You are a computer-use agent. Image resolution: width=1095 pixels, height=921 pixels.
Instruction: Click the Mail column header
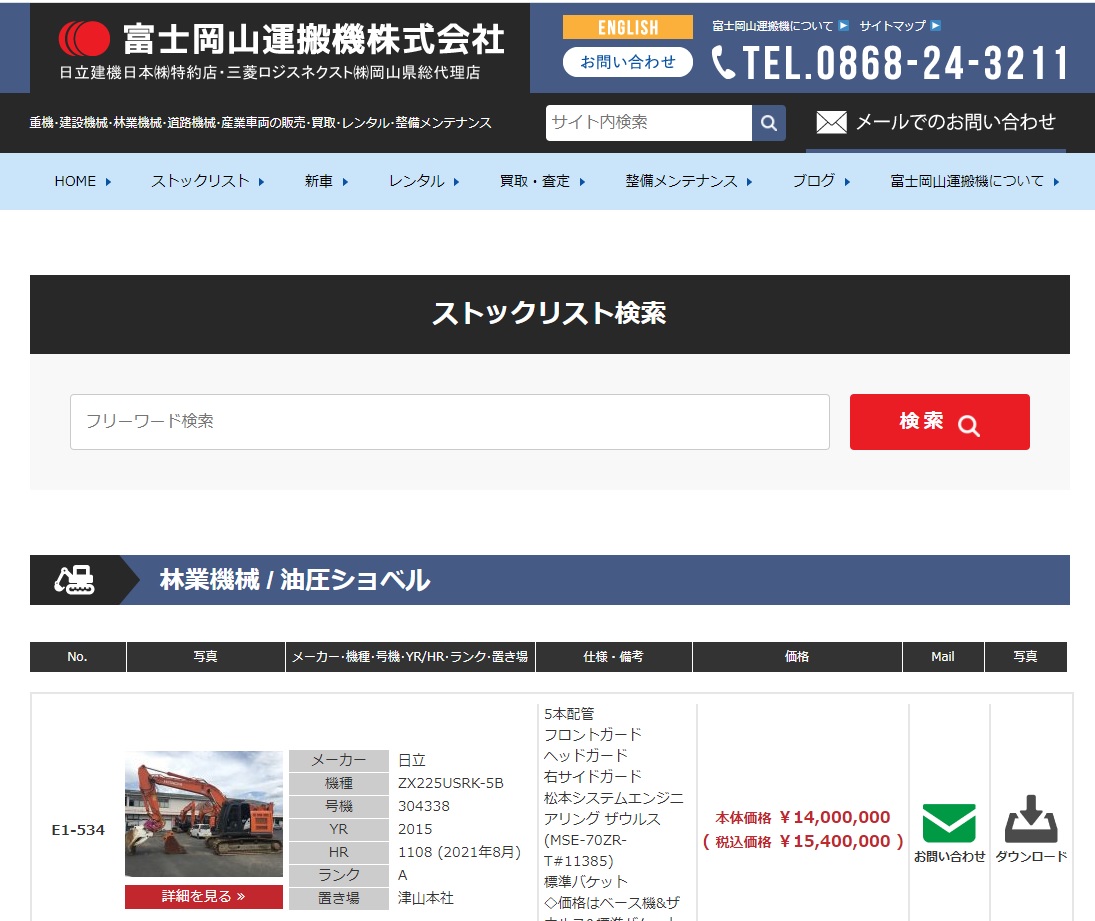(943, 657)
